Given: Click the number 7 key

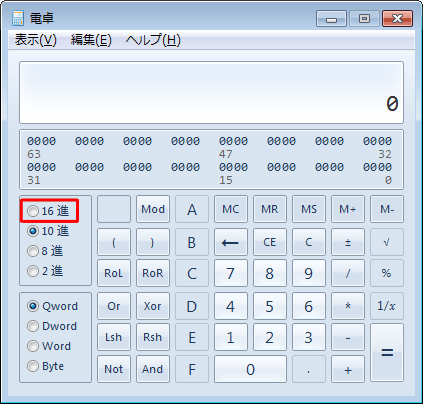Looking at the screenshot, I should tap(231, 273).
